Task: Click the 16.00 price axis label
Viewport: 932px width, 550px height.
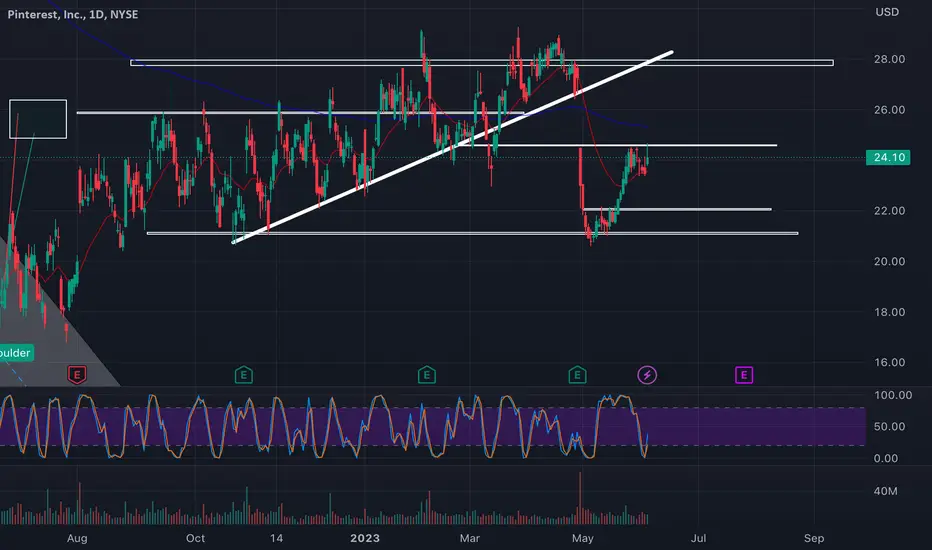Action: click(x=889, y=362)
